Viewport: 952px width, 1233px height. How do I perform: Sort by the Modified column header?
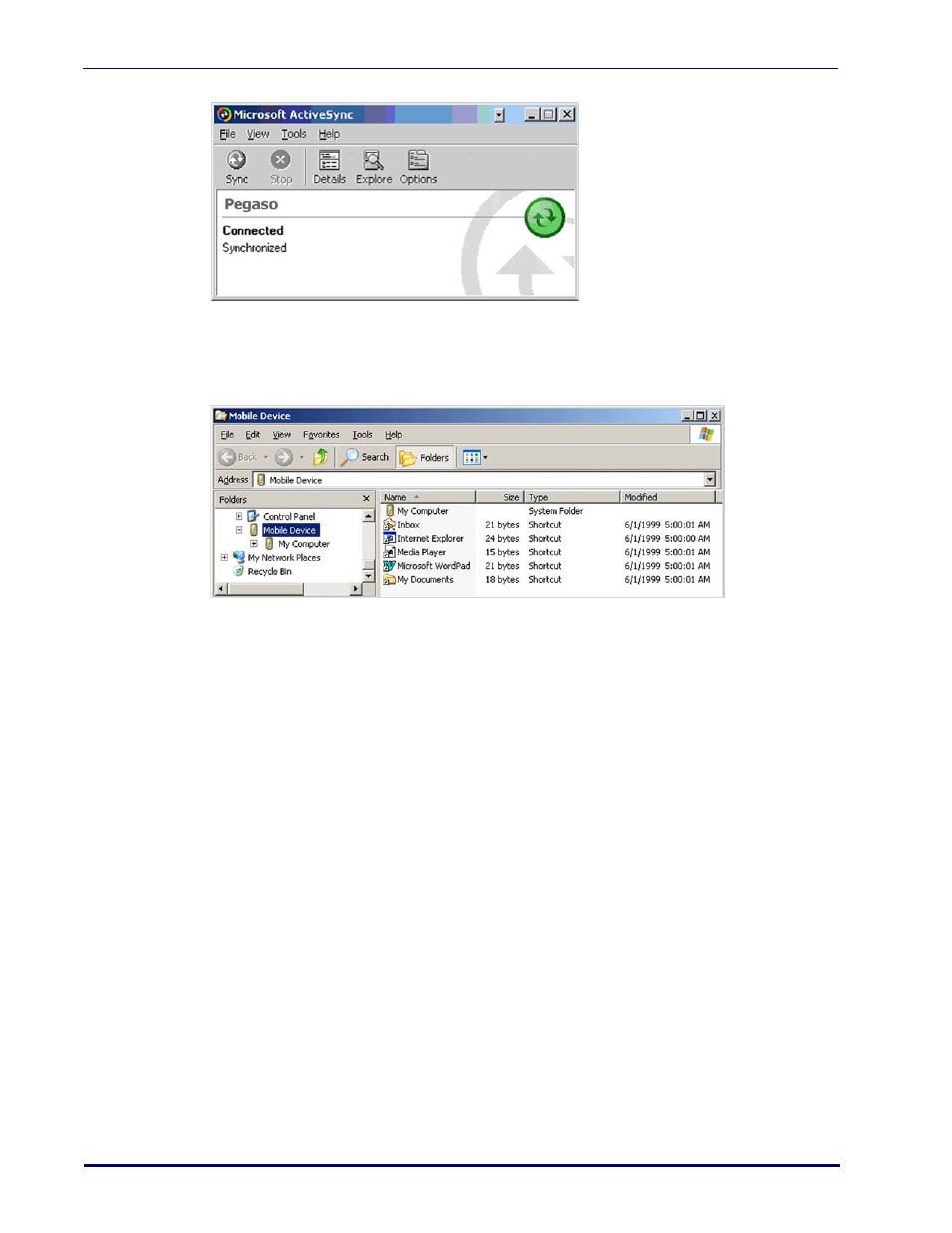pyautogui.click(x=668, y=497)
